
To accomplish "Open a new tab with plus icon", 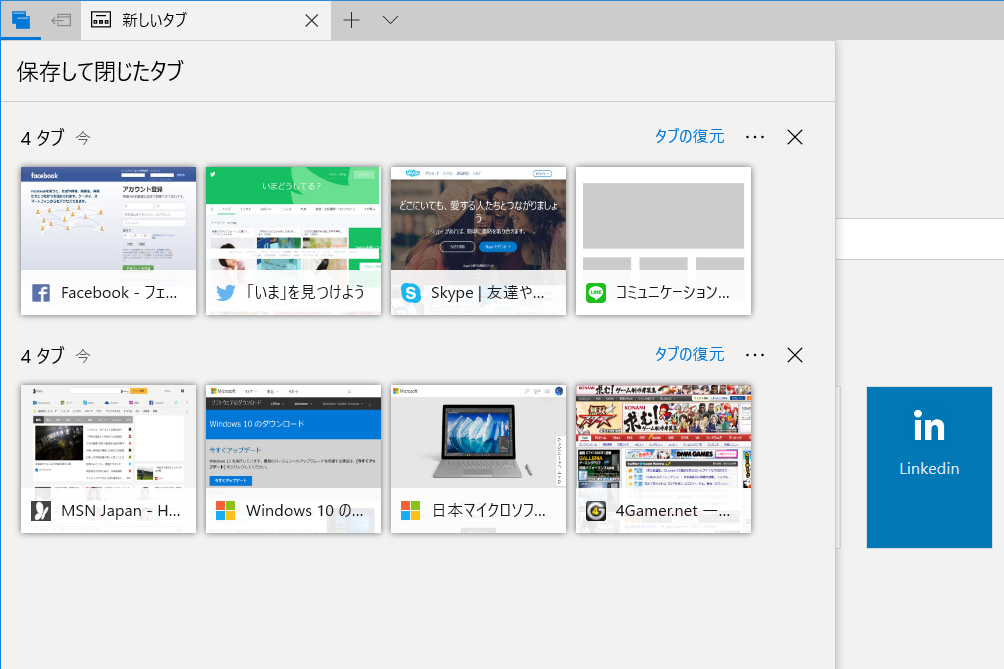I will click(351, 20).
